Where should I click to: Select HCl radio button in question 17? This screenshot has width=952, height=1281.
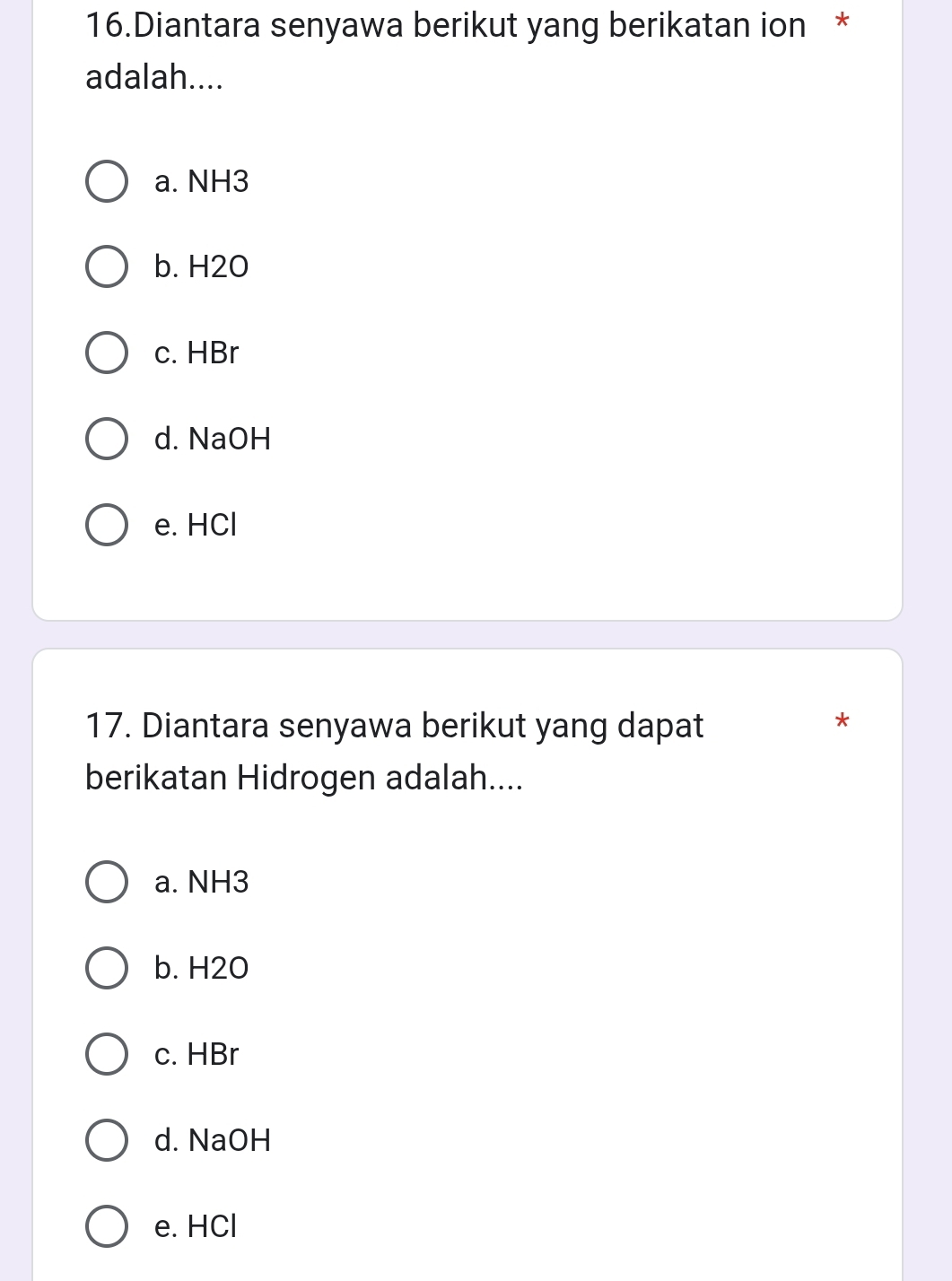click(107, 1226)
